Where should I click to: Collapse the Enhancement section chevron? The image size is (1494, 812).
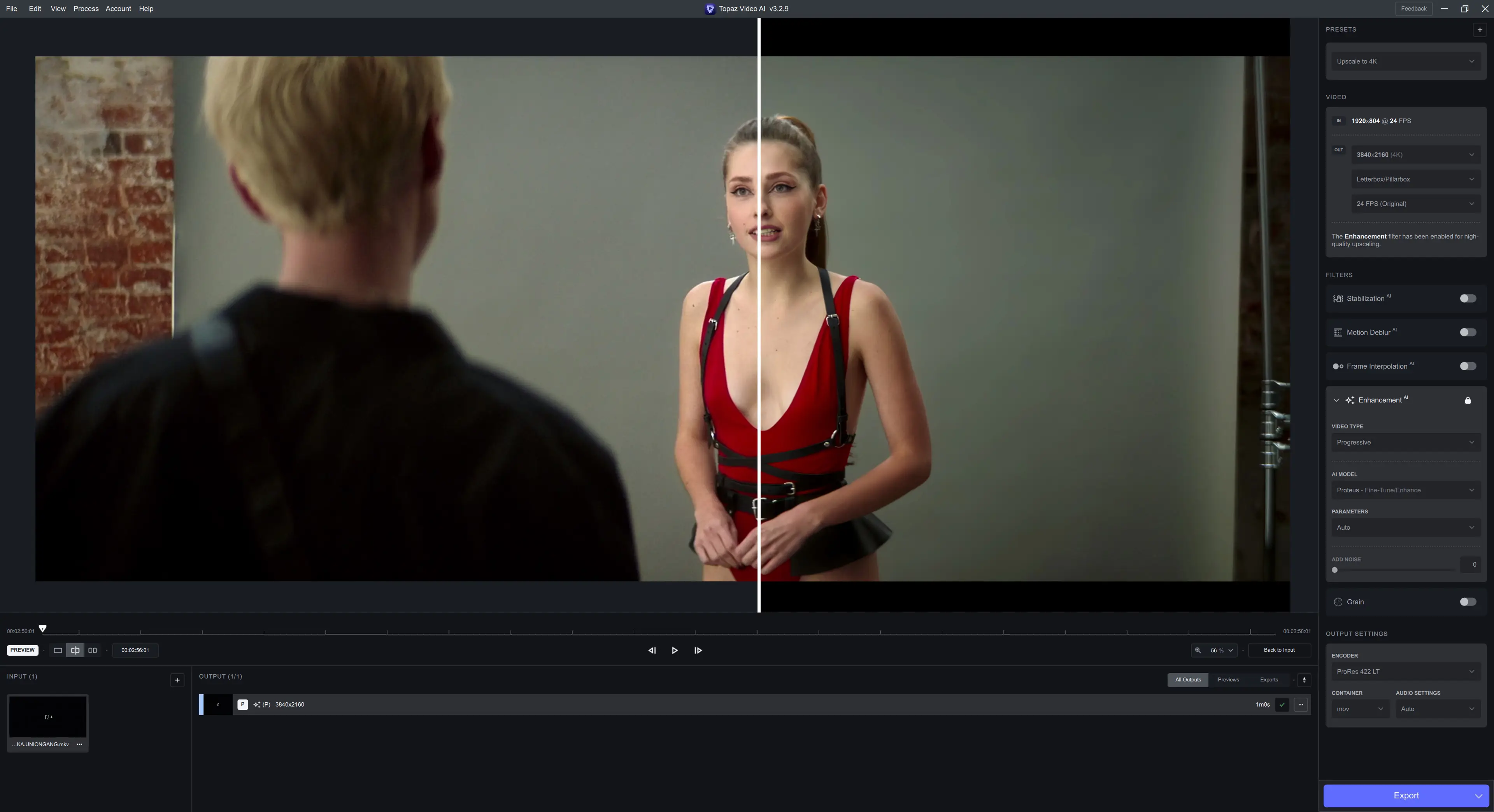(x=1336, y=401)
